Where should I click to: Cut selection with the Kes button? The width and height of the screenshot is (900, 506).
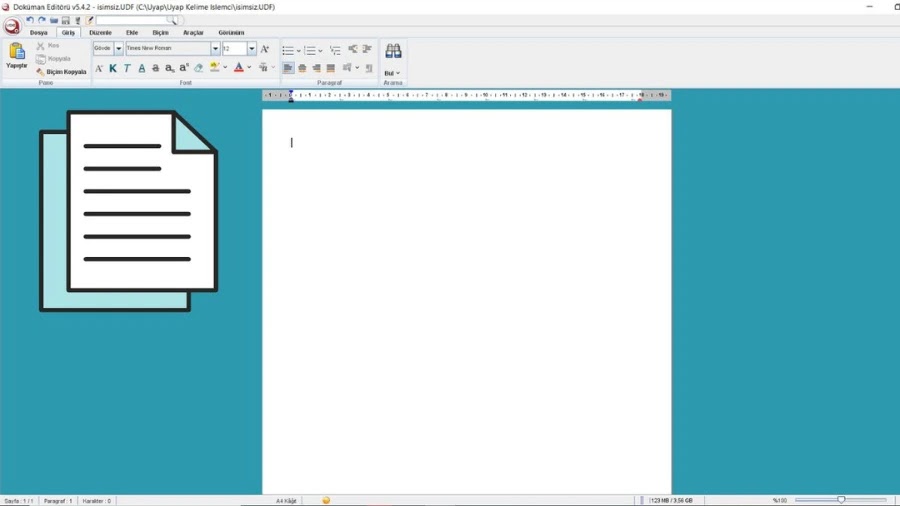click(x=48, y=45)
